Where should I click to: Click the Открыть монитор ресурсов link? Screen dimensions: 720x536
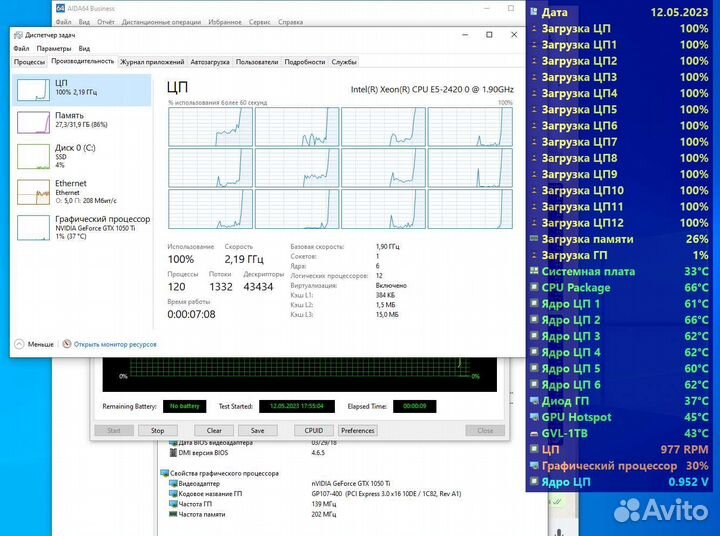point(115,343)
